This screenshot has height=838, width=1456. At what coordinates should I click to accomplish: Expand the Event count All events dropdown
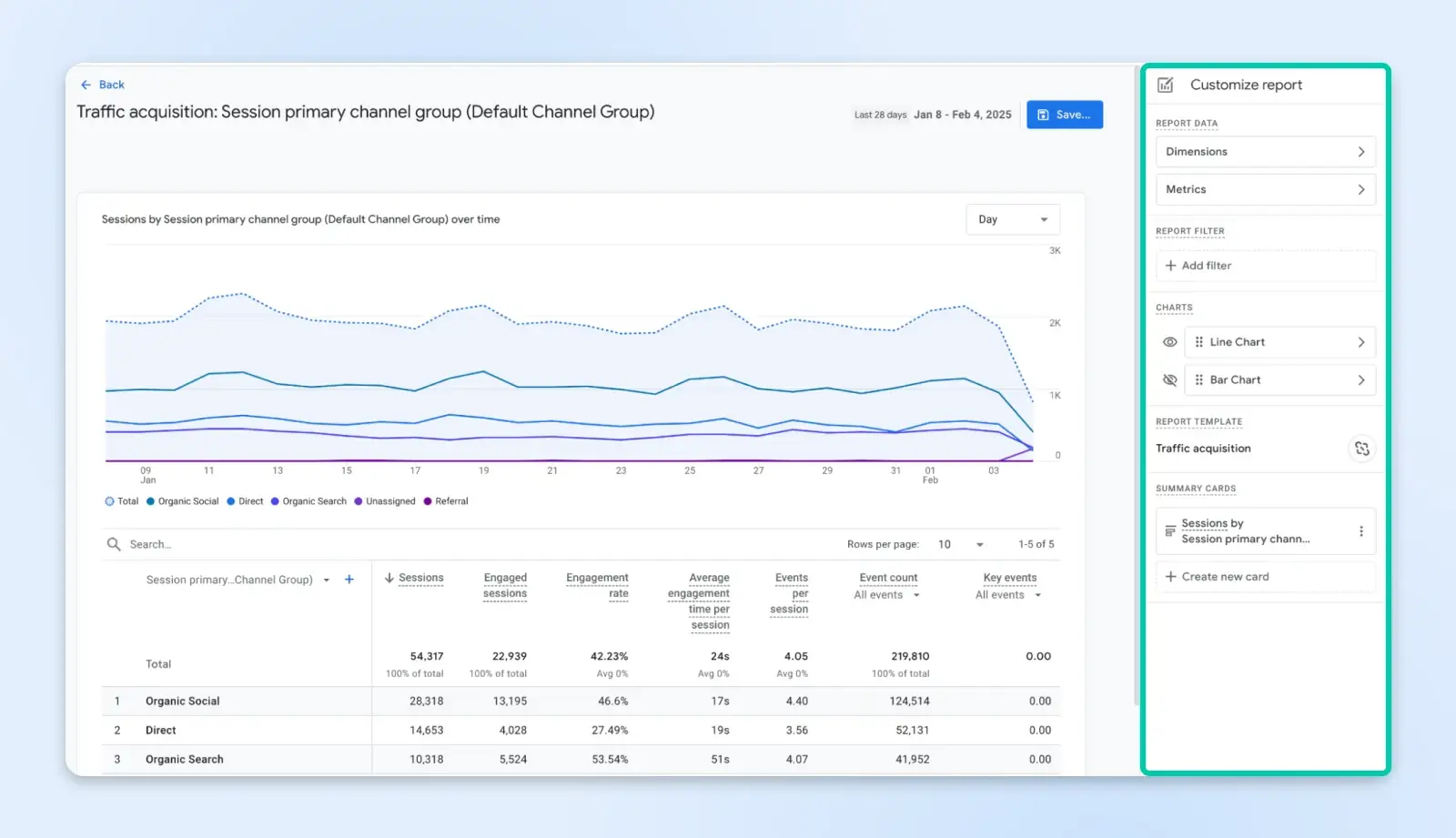pos(915,595)
